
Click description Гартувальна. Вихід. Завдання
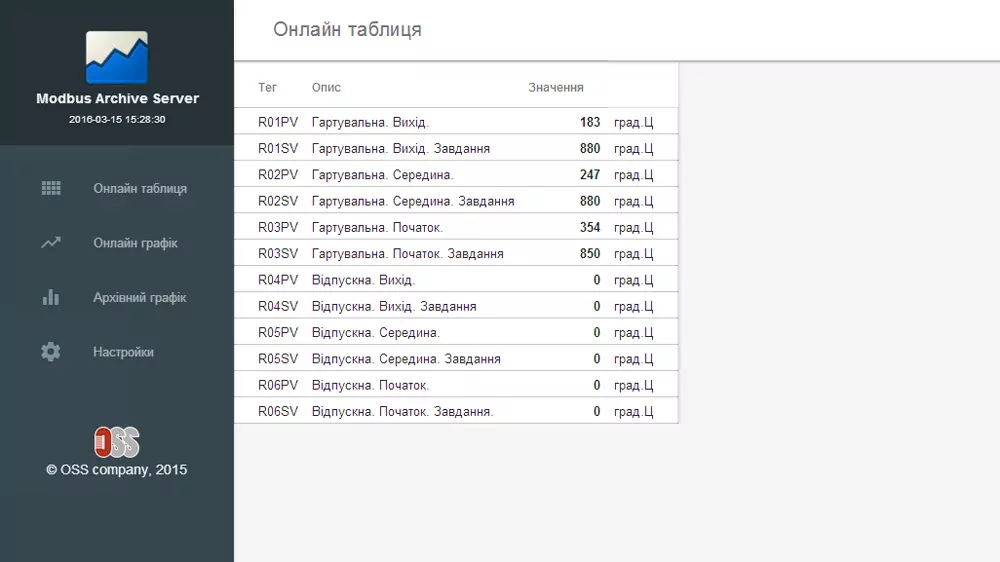[401, 149]
